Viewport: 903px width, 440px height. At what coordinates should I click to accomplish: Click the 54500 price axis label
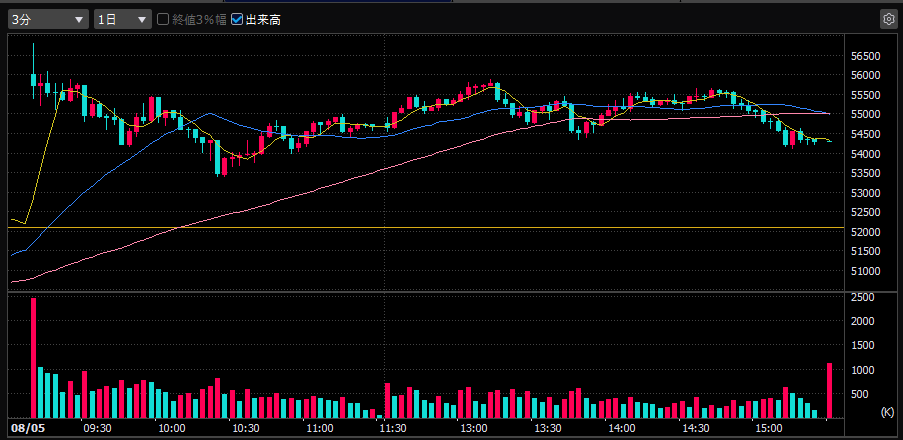pyautogui.click(x=865, y=134)
